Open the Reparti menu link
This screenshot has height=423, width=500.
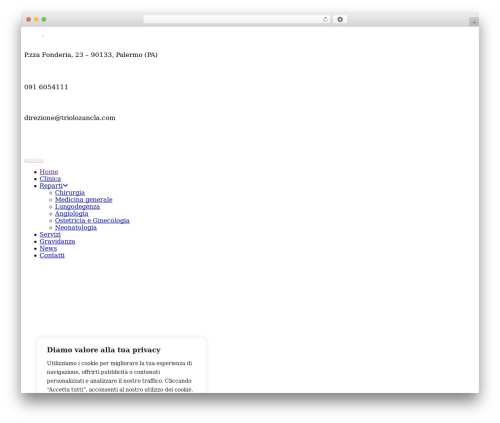click(51, 185)
